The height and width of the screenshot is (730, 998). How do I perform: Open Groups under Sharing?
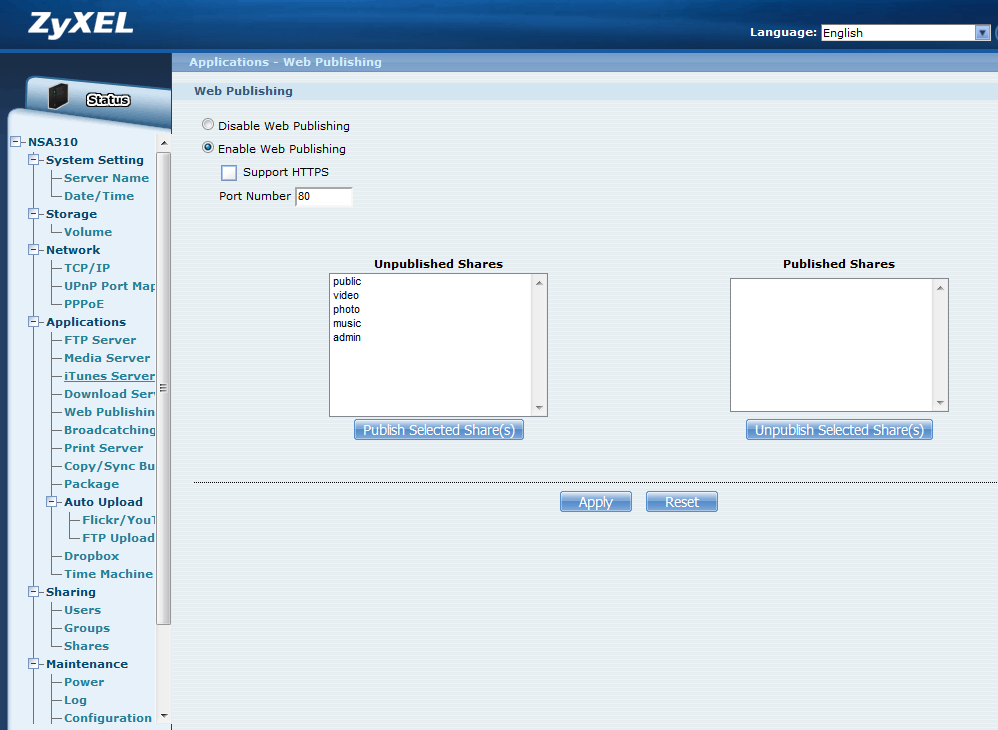click(87, 628)
